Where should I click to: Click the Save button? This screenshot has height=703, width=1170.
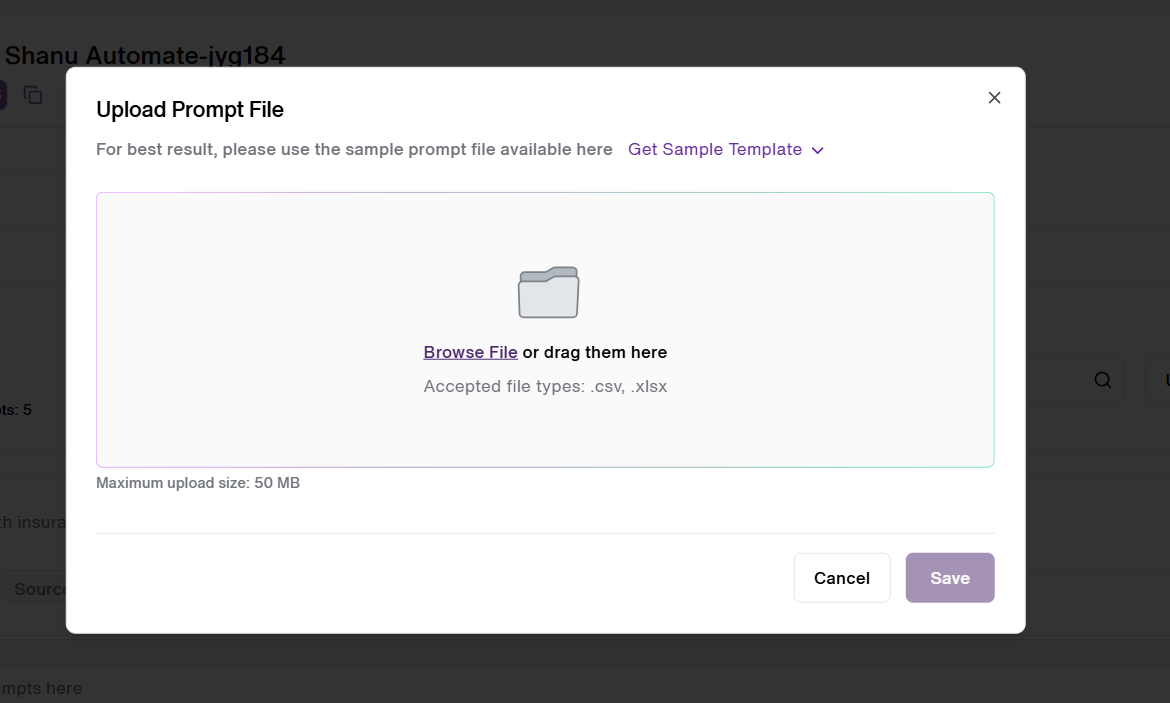click(950, 578)
